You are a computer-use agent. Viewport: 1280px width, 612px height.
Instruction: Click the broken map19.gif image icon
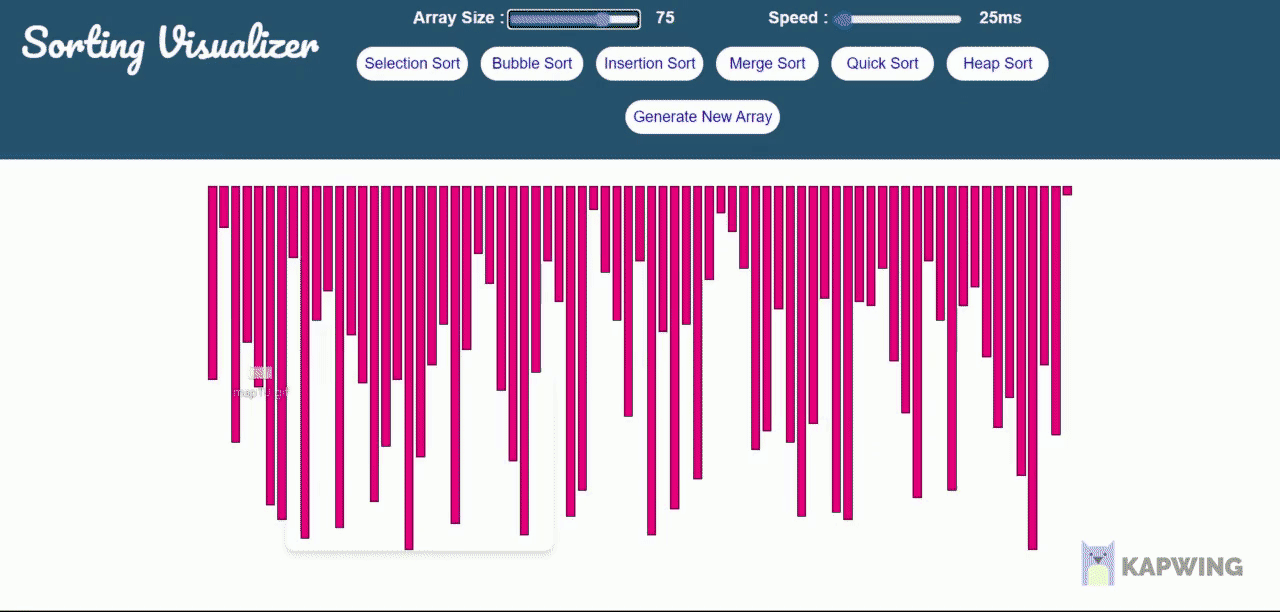point(261,371)
